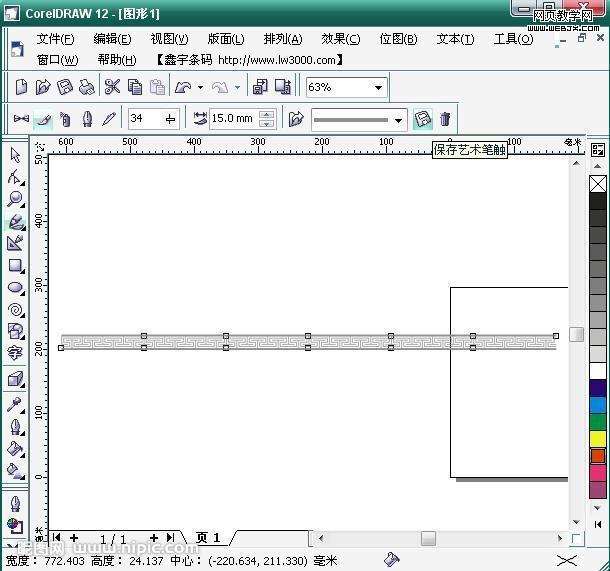Image resolution: width=610 pixels, height=571 pixels.
Task: Click the Undo arrow button
Action: click(x=183, y=87)
